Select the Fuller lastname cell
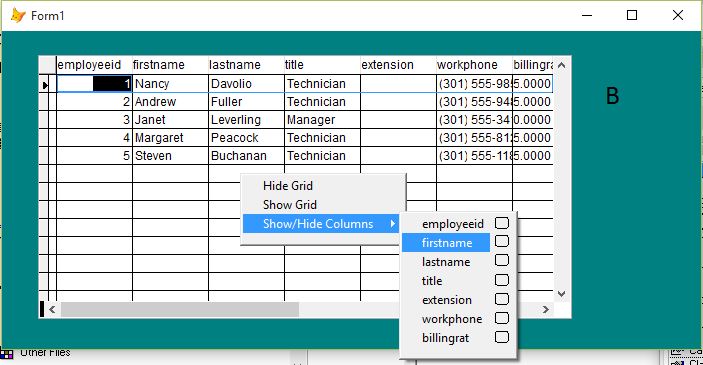 246,102
